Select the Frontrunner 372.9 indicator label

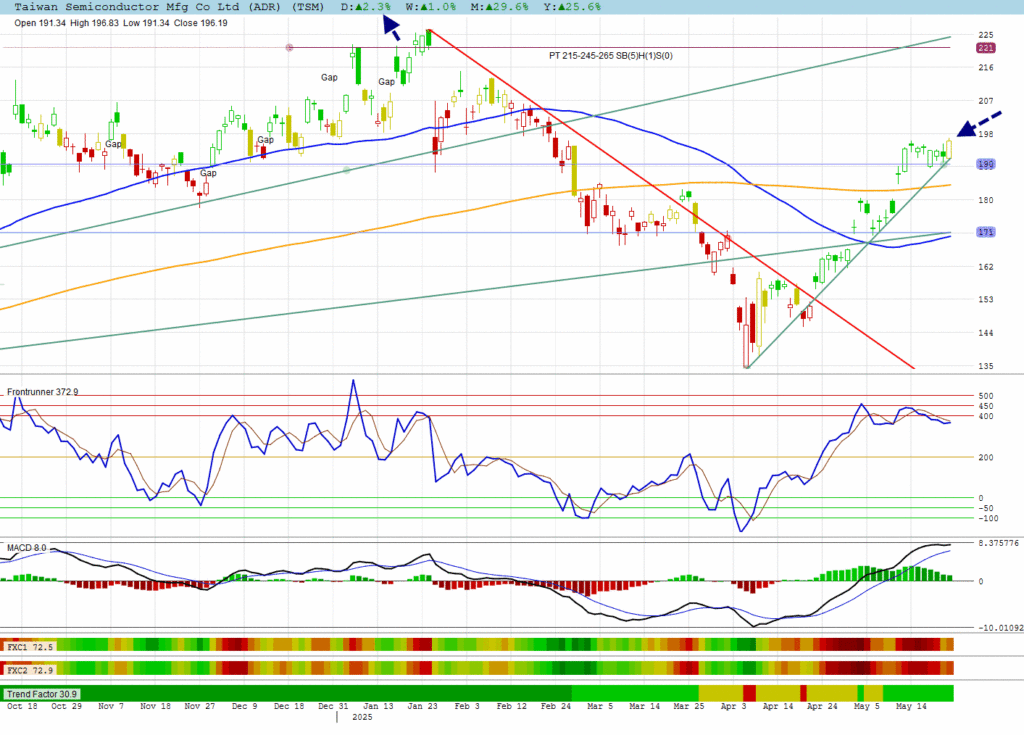(42, 392)
